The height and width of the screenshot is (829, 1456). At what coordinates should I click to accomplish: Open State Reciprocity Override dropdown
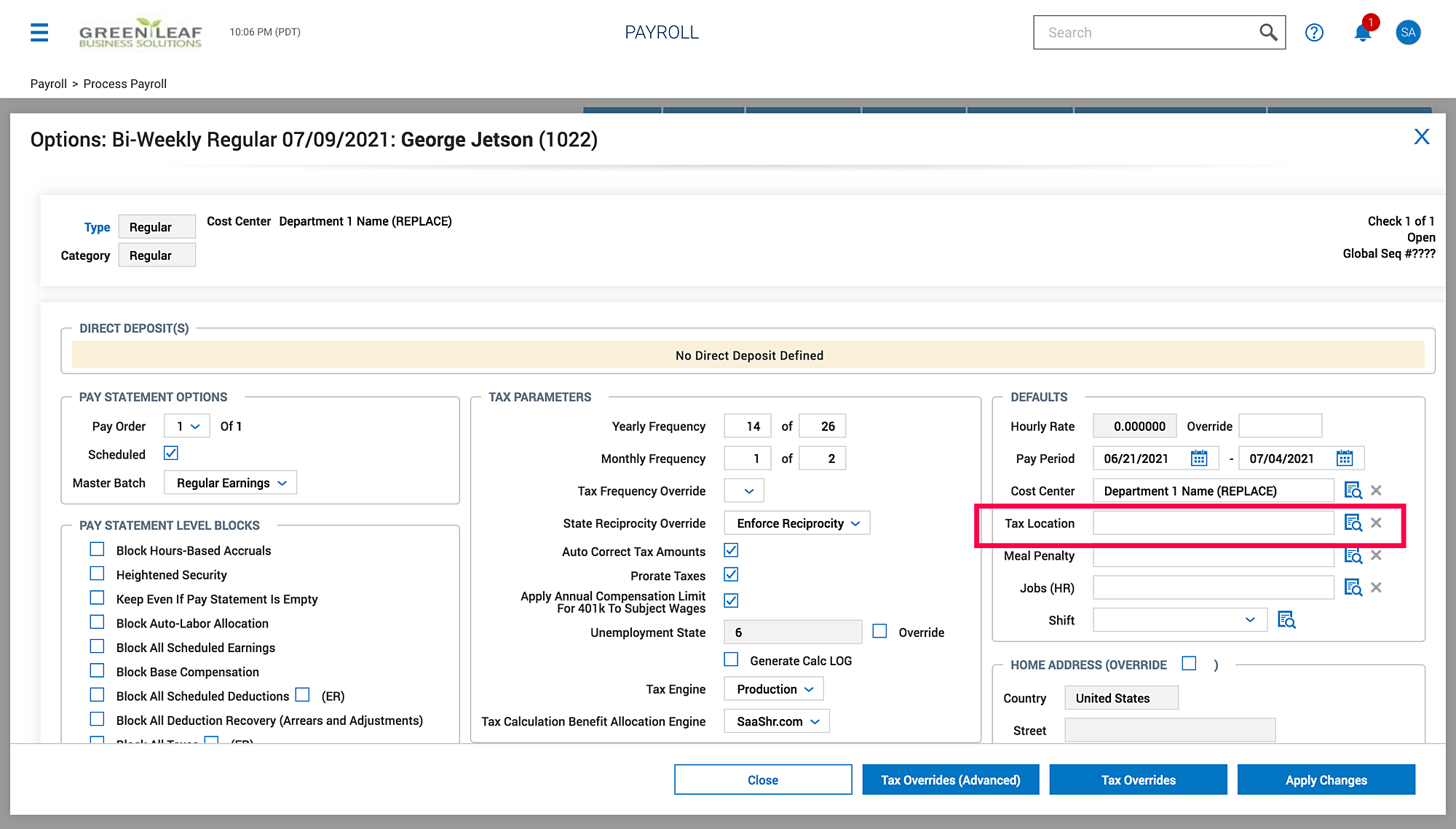(796, 523)
